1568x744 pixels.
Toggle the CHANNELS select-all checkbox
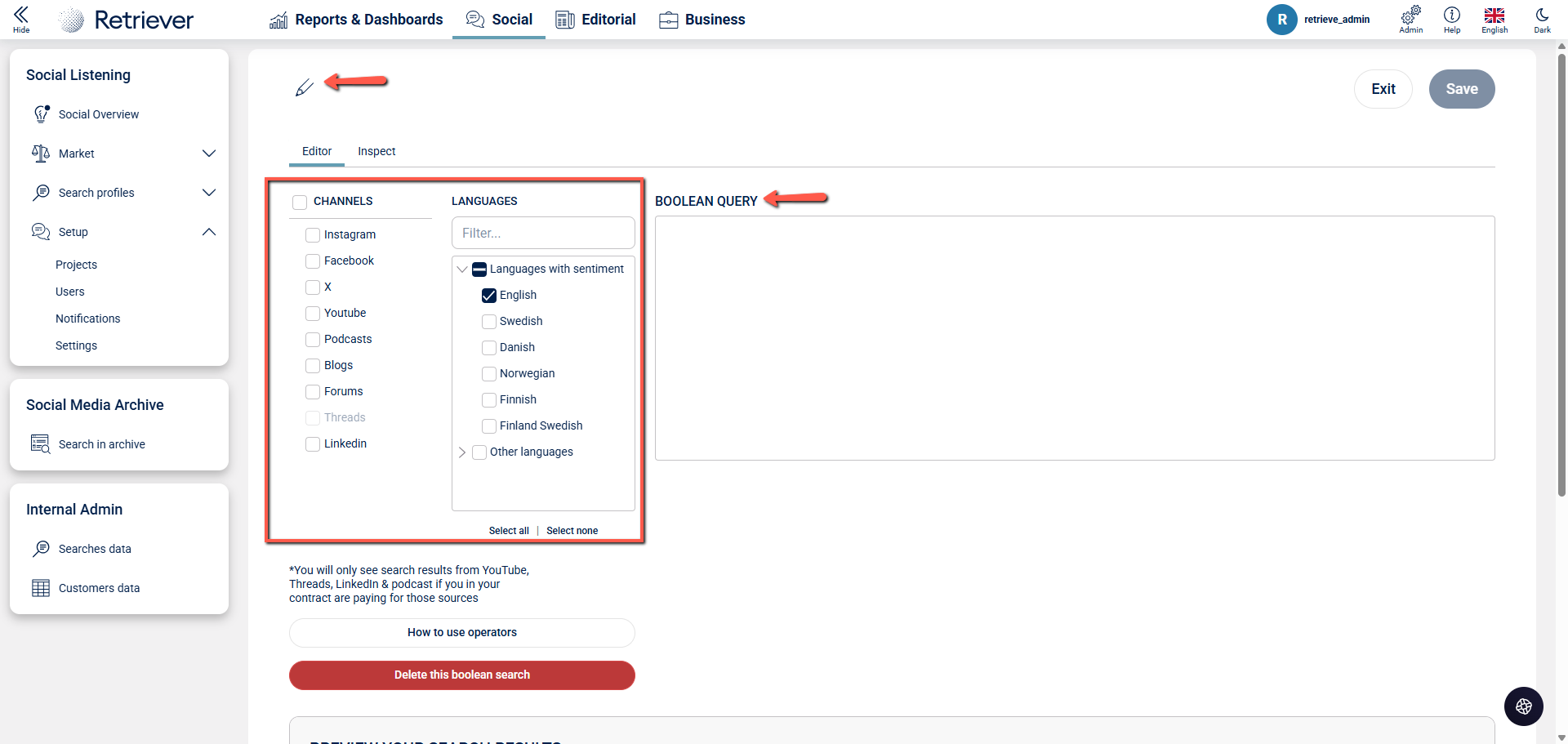coord(300,202)
